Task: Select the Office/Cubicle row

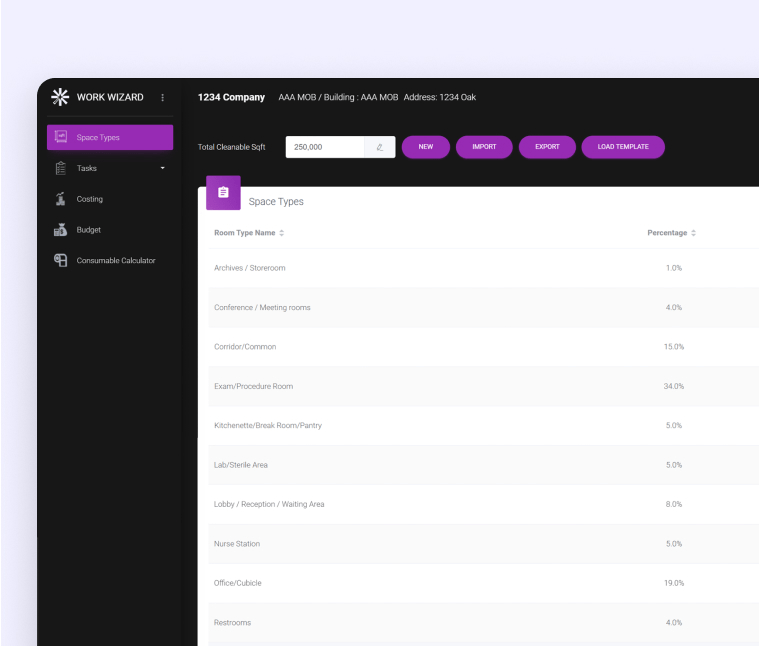Action: (x=484, y=583)
